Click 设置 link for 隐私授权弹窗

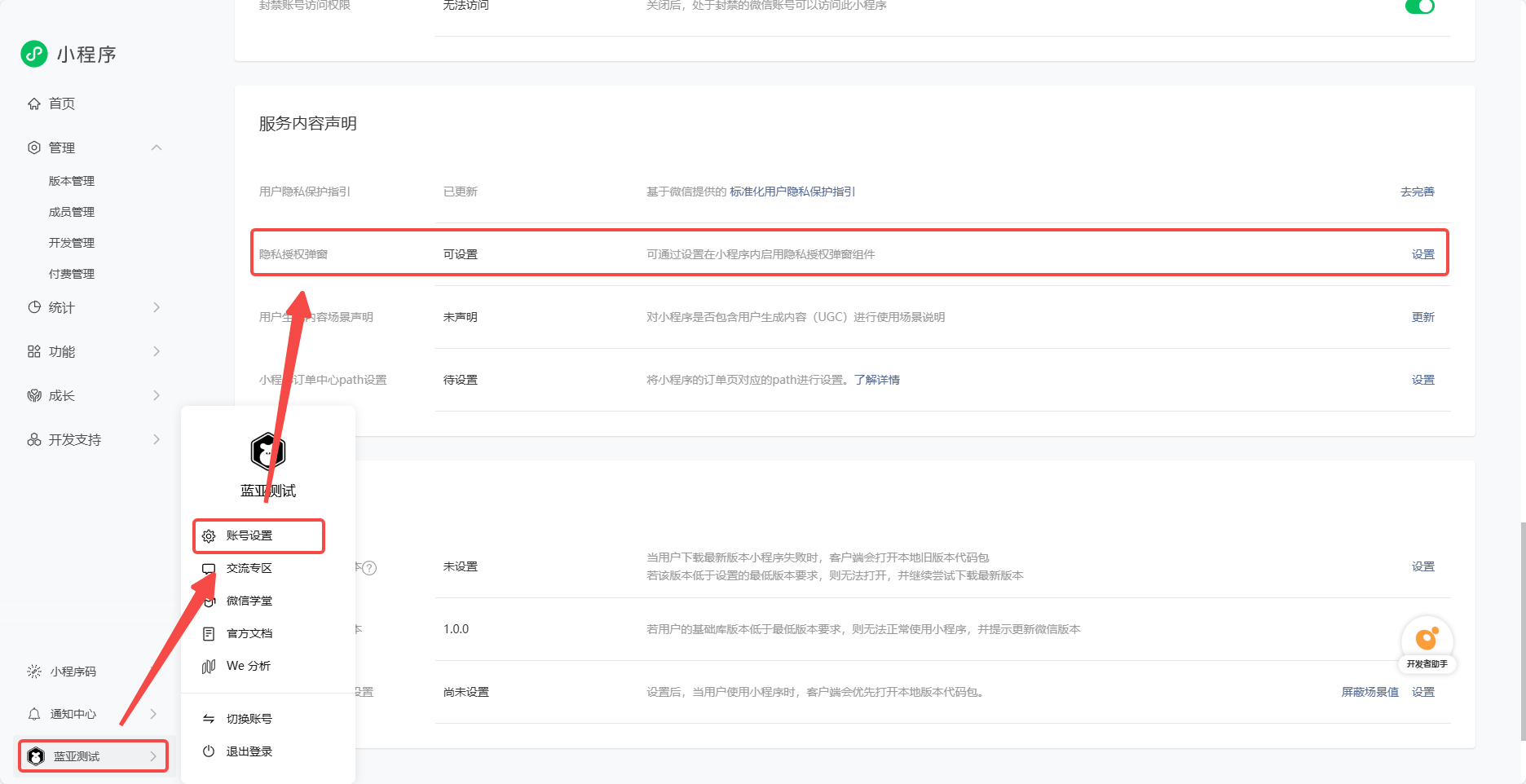[x=1422, y=254]
